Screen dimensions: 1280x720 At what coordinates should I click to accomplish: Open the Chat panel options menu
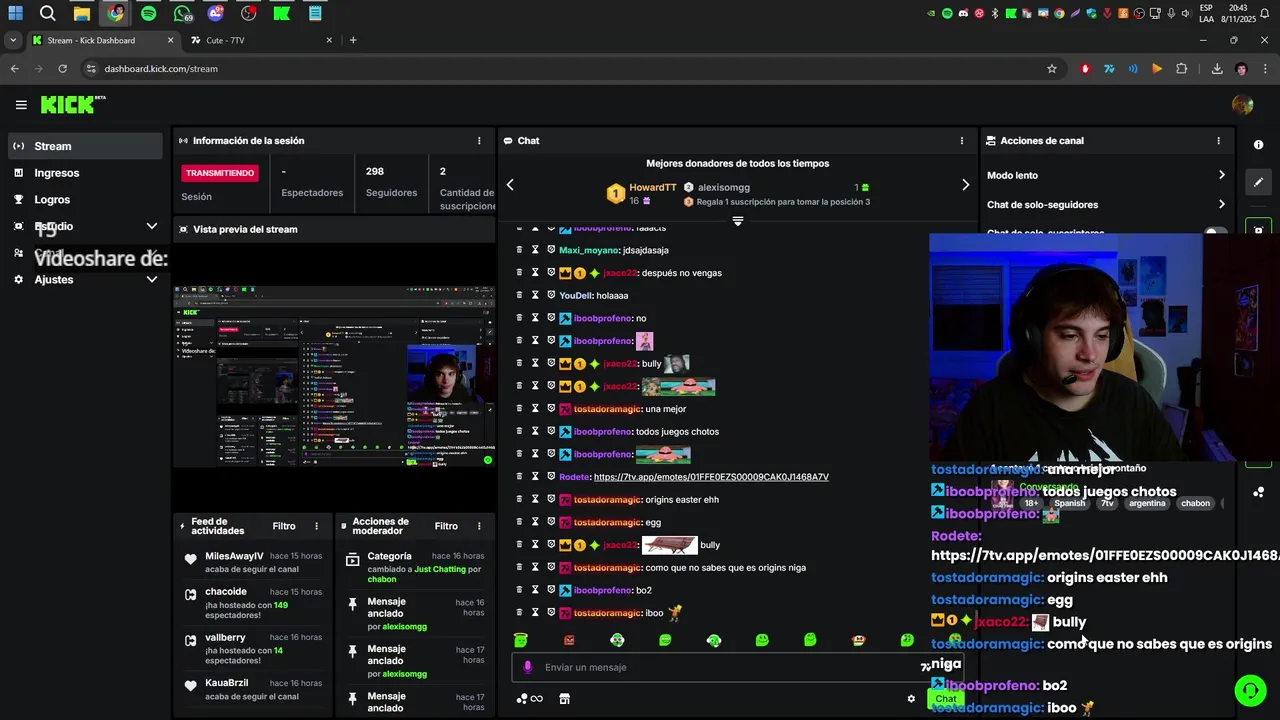962,141
